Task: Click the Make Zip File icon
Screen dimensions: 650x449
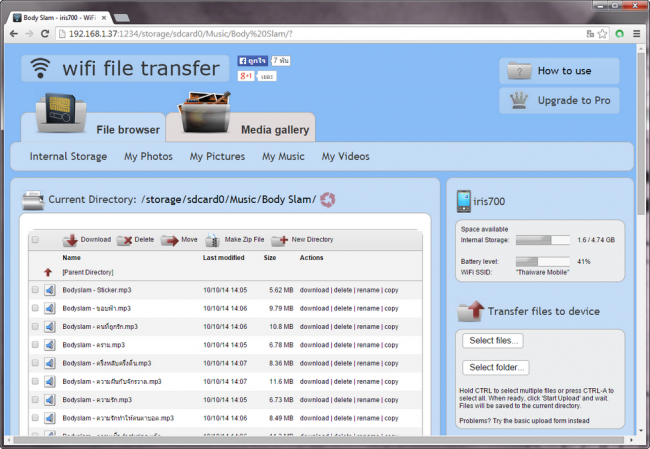Action: (213, 240)
